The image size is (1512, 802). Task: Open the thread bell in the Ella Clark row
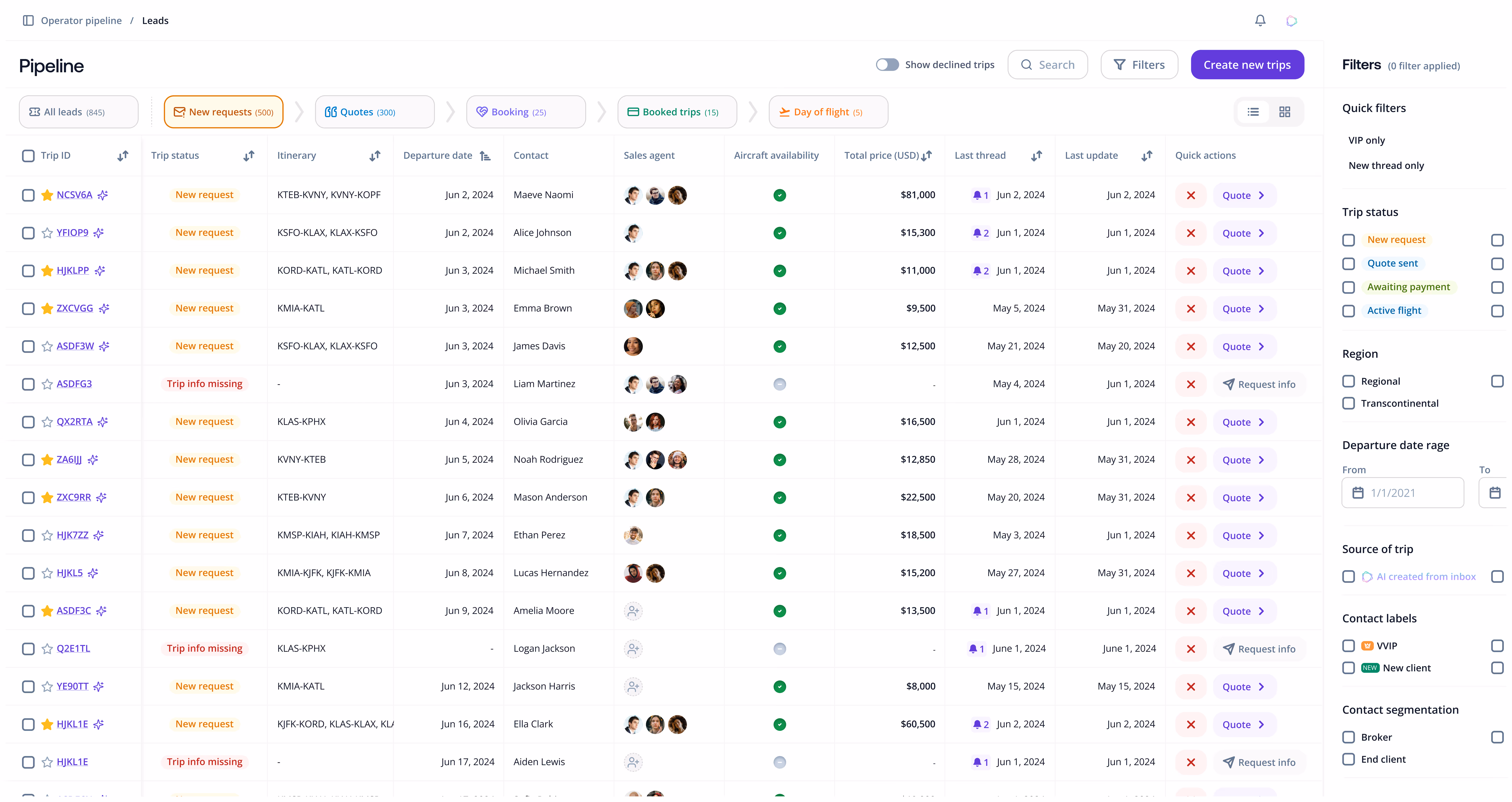[980, 725]
